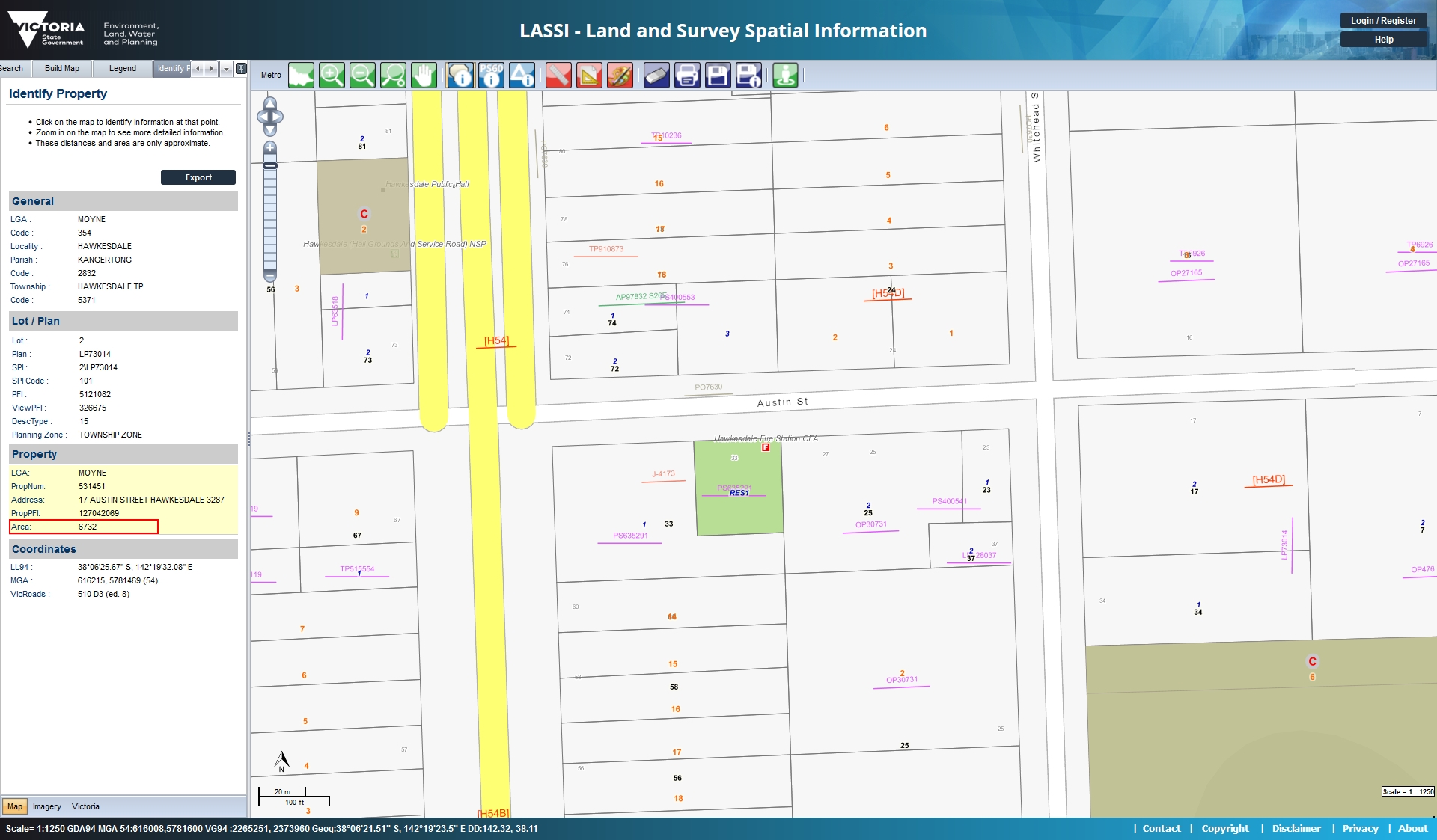Image resolution: width=1437 pixels, height=840 pixels.
Task: Click the red F fire station marker
Action: coord(766,447)
